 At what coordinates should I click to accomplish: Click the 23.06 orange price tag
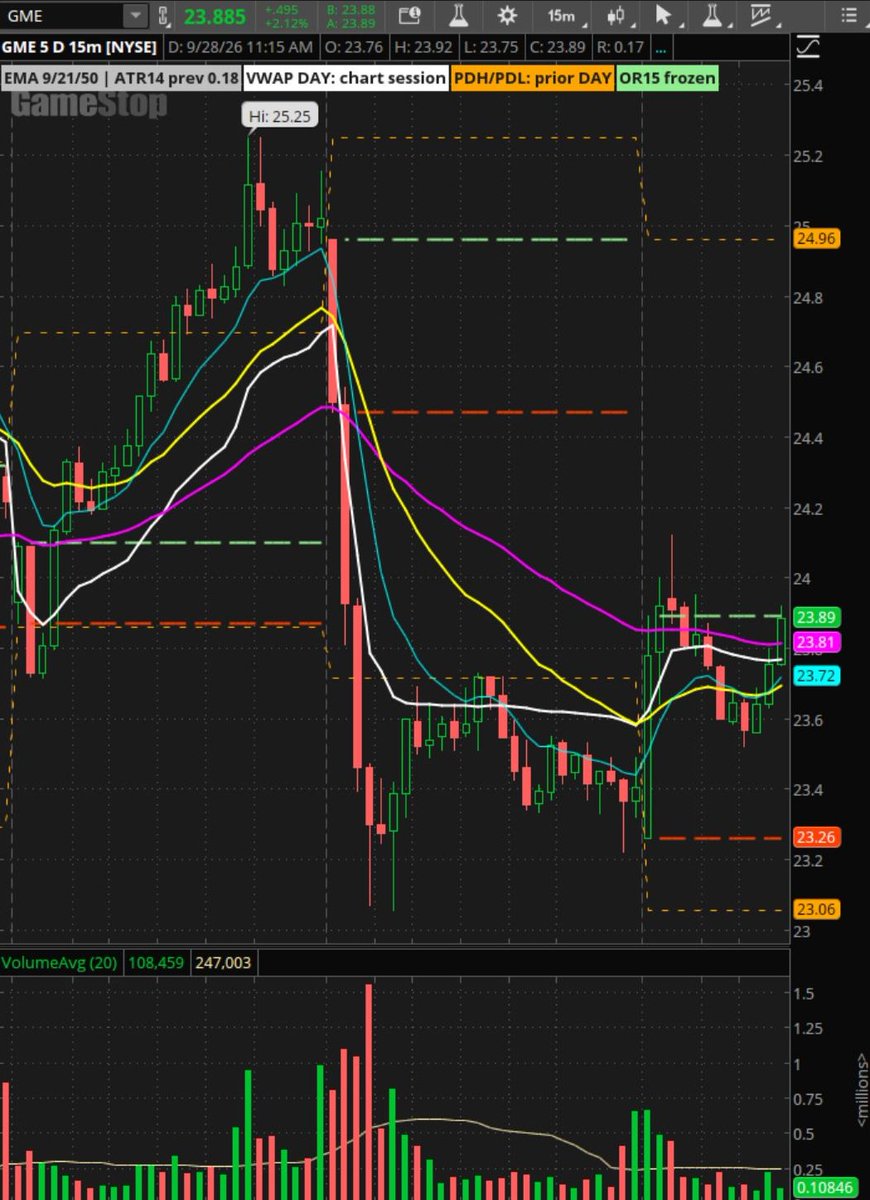tap(817, 909)
